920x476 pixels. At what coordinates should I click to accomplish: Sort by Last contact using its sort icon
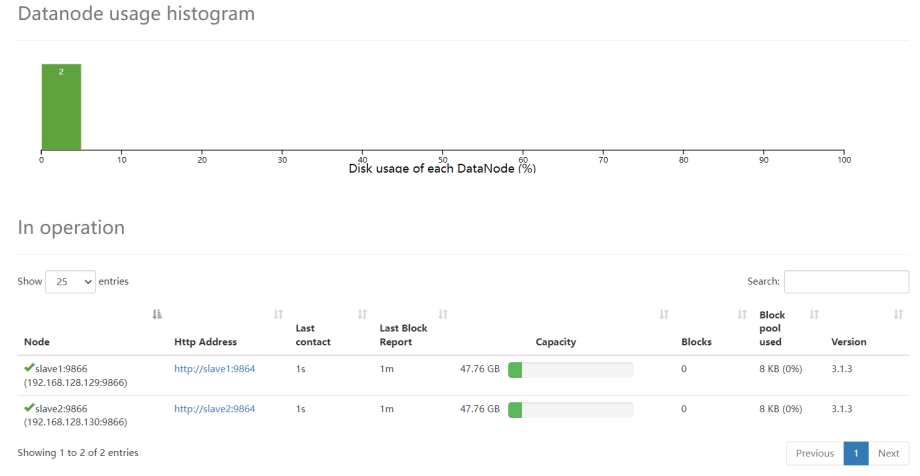[362, 315]
